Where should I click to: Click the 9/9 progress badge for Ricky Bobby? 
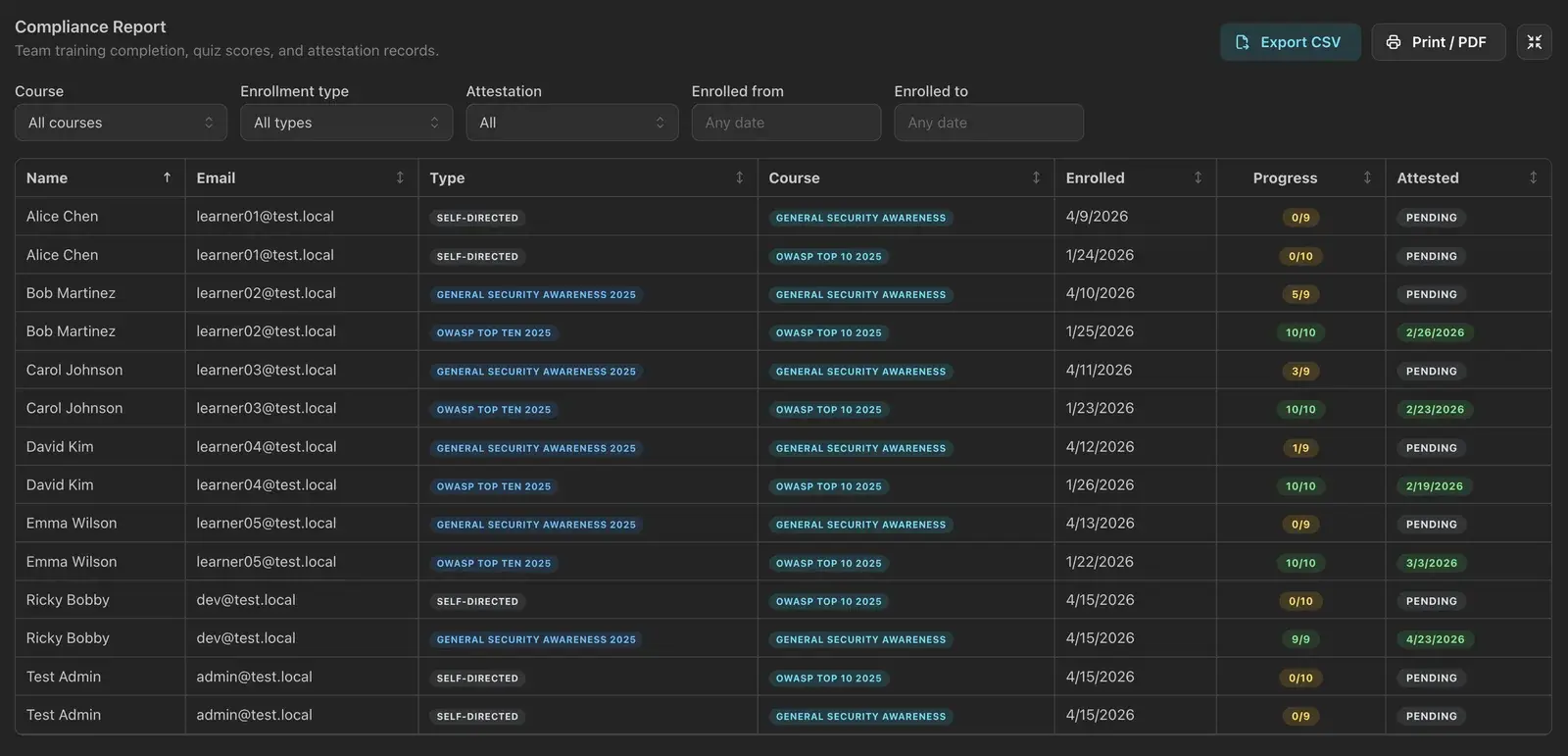click(1300, 639)
